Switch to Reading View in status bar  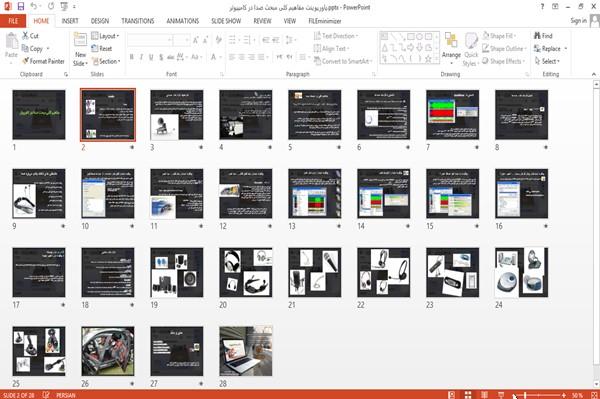coord(484,395)
